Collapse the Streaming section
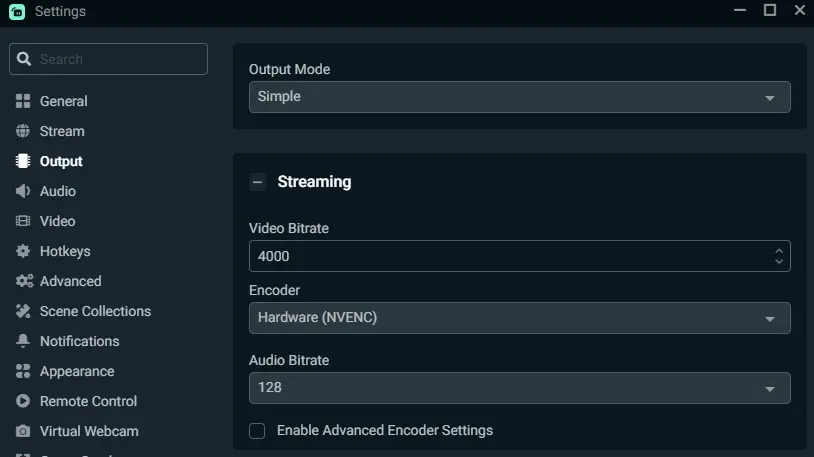The width and height of the screenshot is (814, 457). 257,182
